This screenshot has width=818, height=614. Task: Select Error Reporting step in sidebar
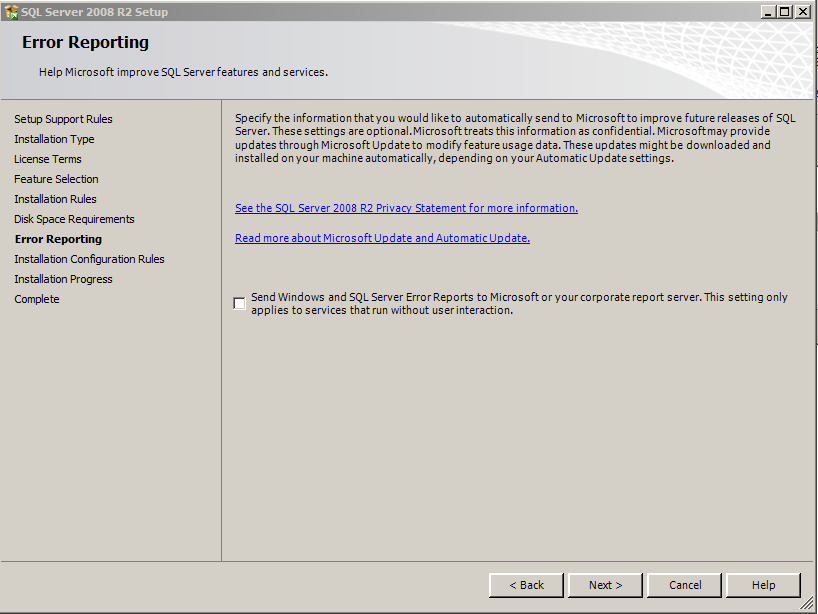click(x=58, y=239)
